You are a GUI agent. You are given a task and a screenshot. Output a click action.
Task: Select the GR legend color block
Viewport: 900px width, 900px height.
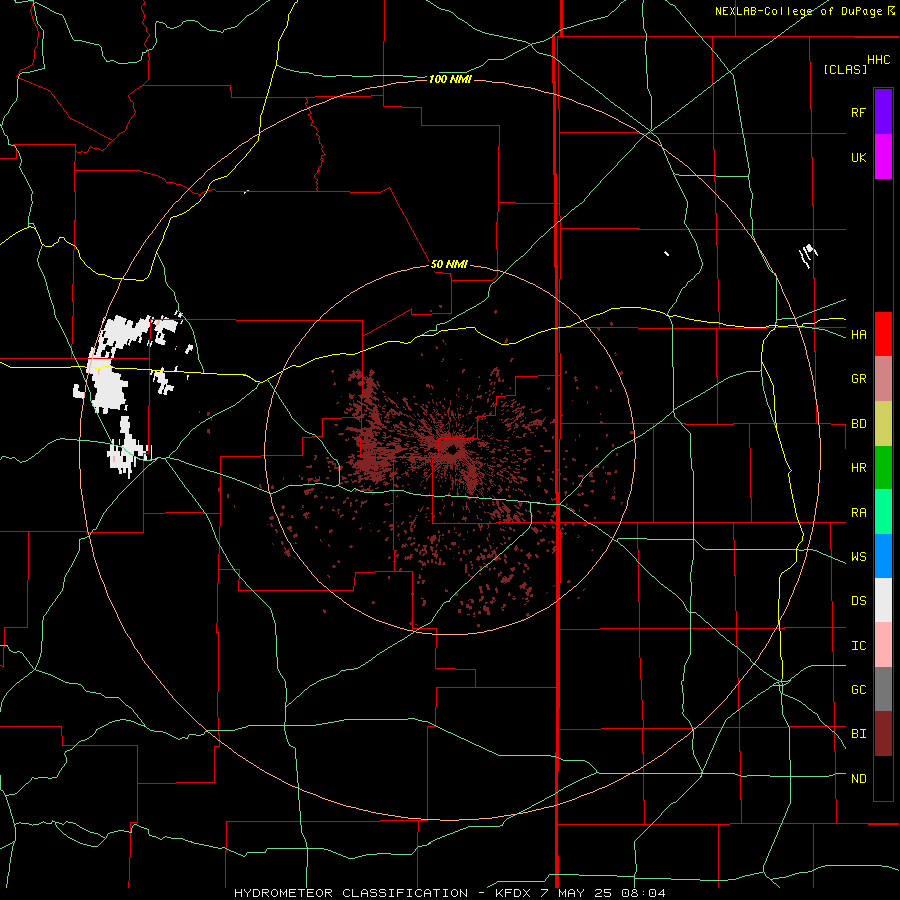click(883, 379)
